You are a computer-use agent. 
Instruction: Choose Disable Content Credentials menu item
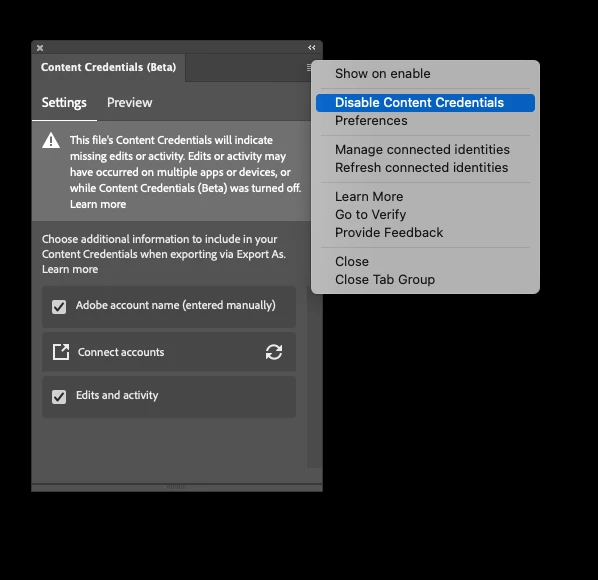click(x=425, y=103)
